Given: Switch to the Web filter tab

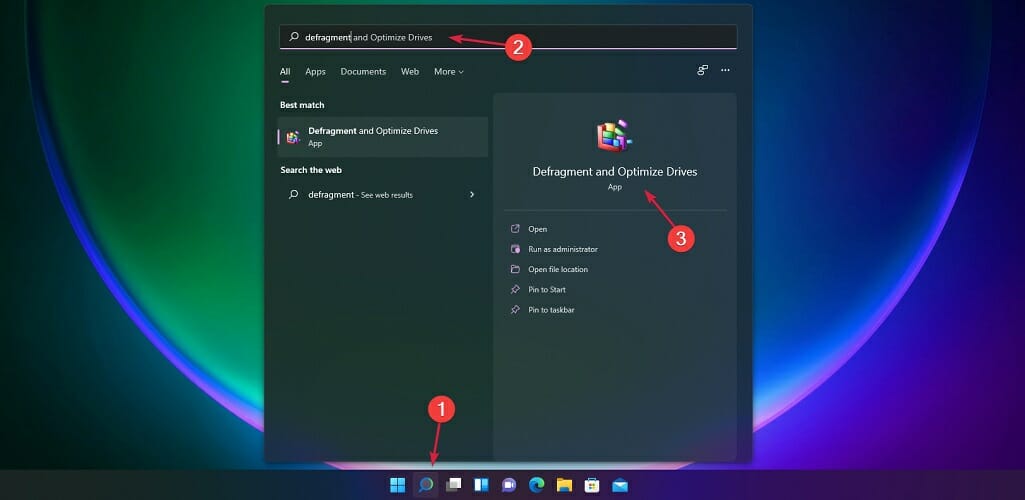Looking at the screenshot, I should (410, 72).
